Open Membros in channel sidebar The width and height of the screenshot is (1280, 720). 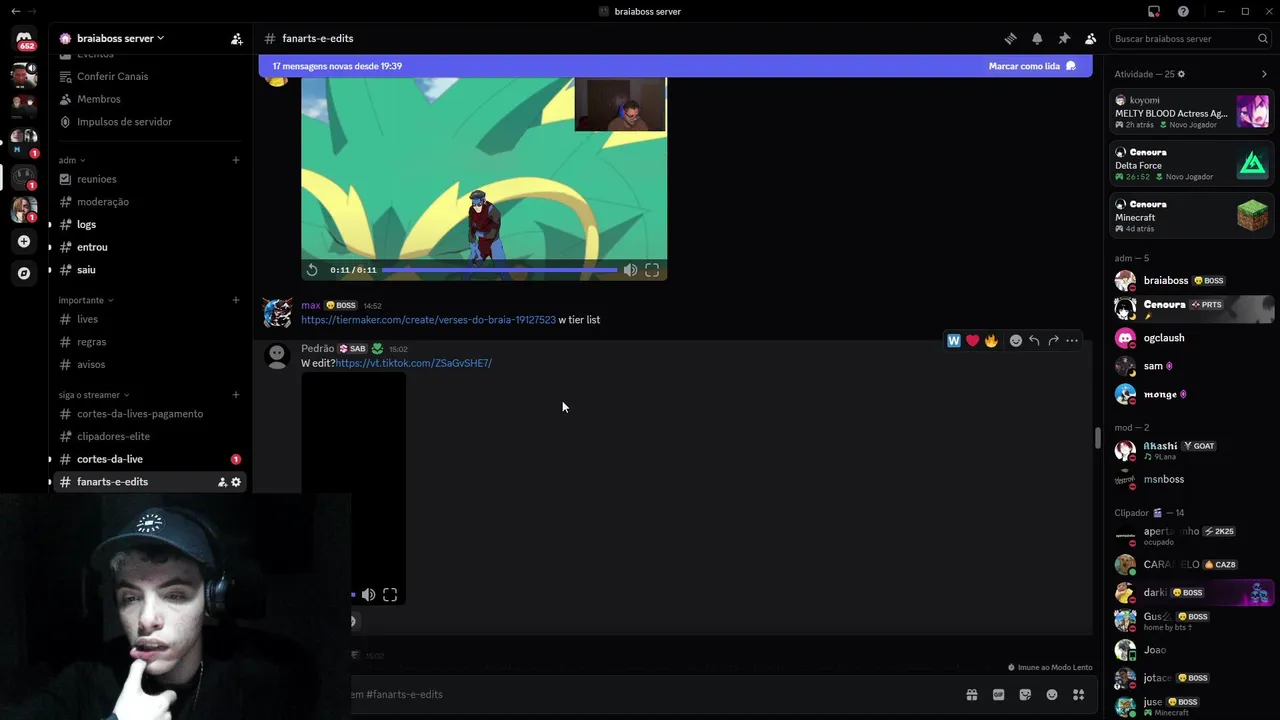pos(148,99)
